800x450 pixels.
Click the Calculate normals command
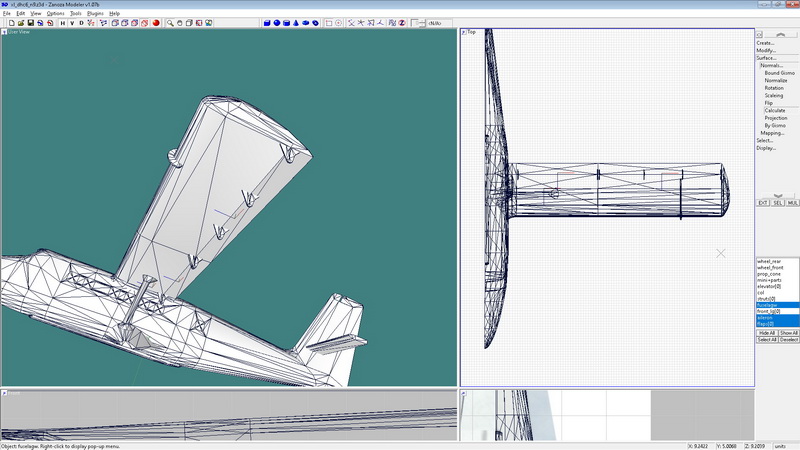pos(775,110)
